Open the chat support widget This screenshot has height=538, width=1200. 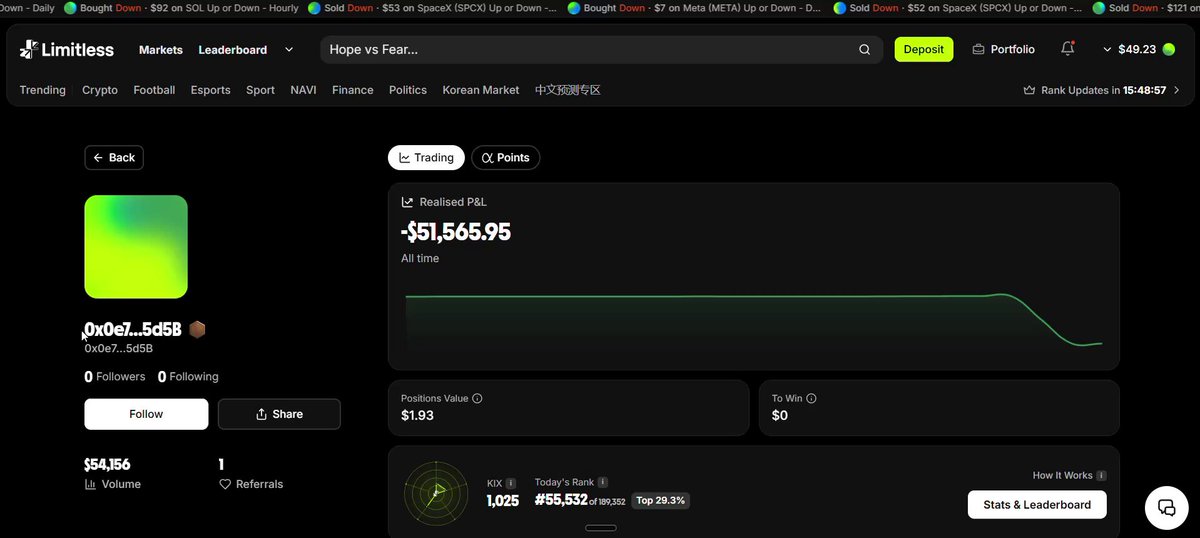[x=1166, y=507]
